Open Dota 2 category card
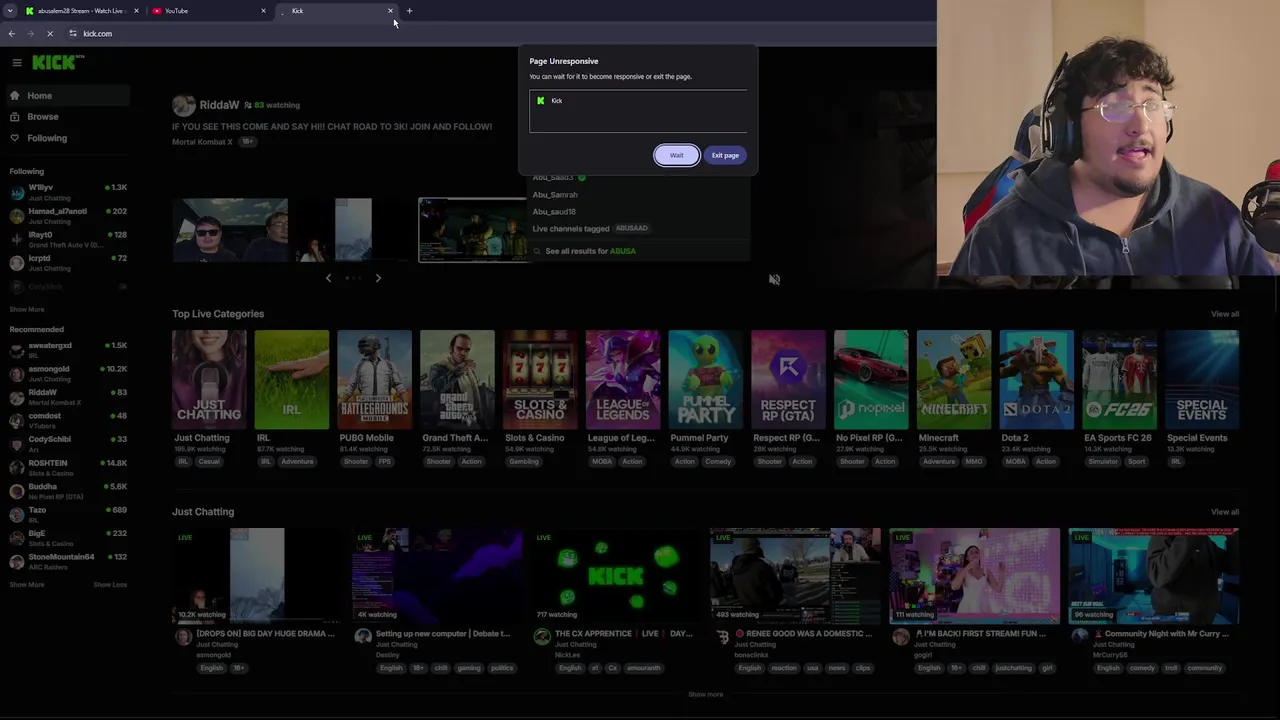Image resolution: width=1280 pixels, height=720 pixels. pos(1037,380)
